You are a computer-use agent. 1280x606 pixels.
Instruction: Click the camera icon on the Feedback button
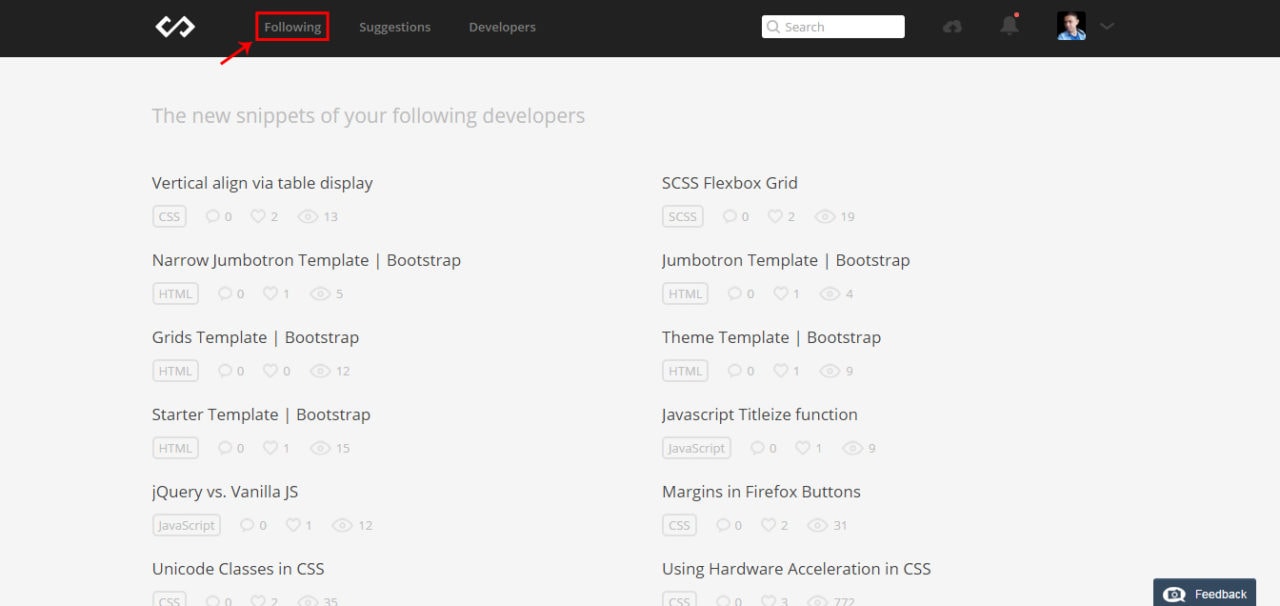point(1172,592)
